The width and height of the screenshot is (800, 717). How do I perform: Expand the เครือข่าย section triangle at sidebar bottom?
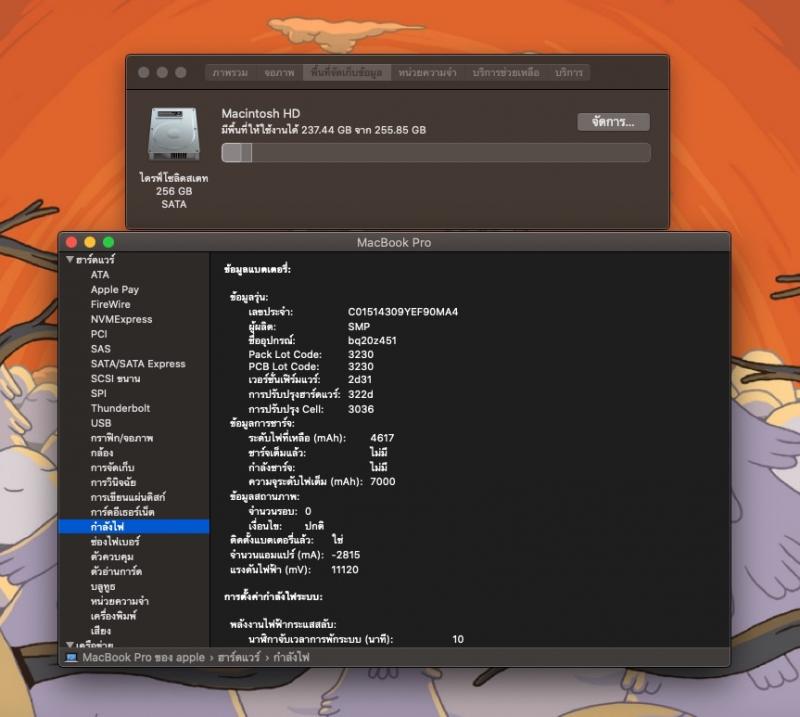(69, 645)
